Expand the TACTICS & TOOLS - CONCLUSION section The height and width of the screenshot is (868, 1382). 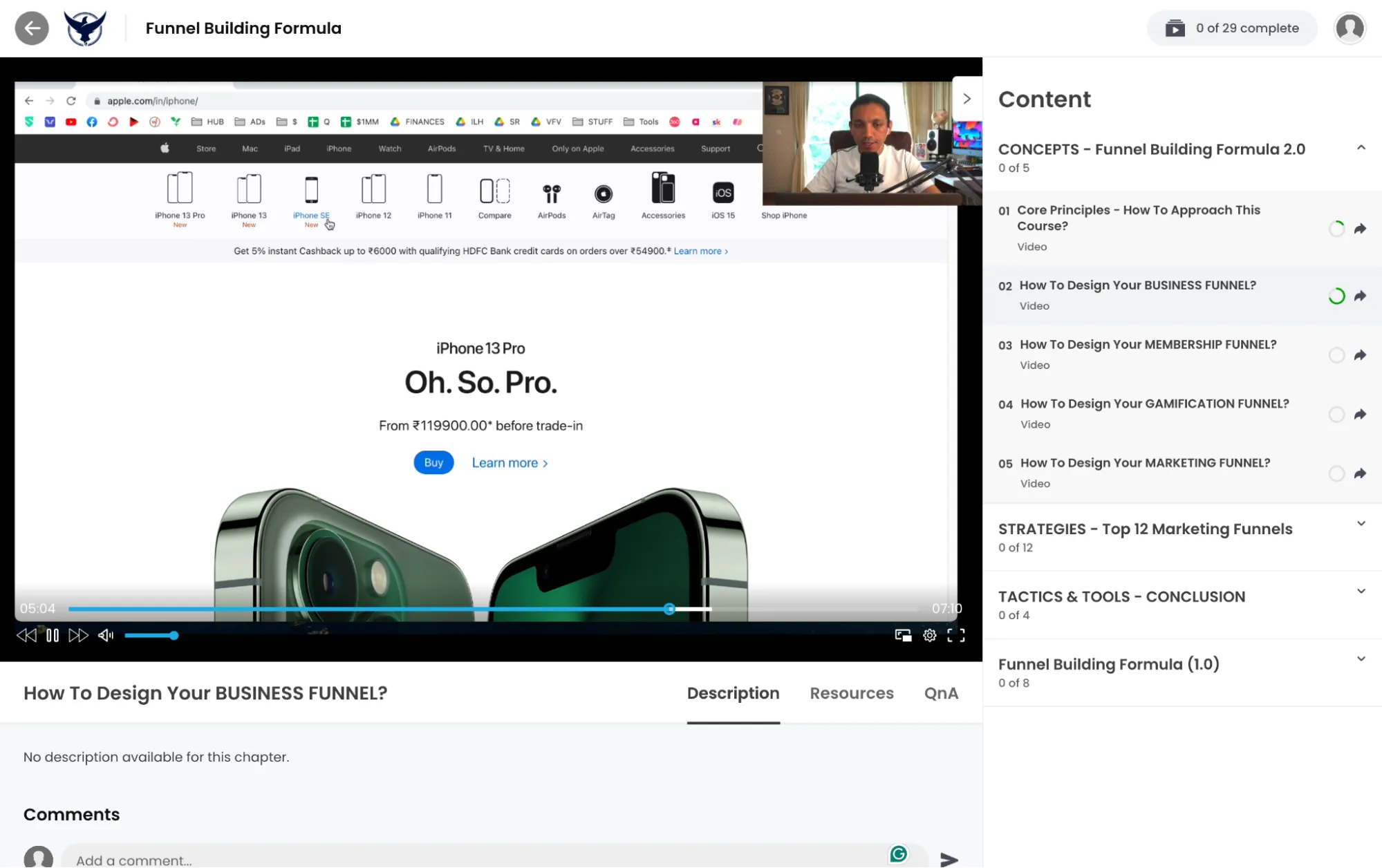click(x=1361, y=591)
